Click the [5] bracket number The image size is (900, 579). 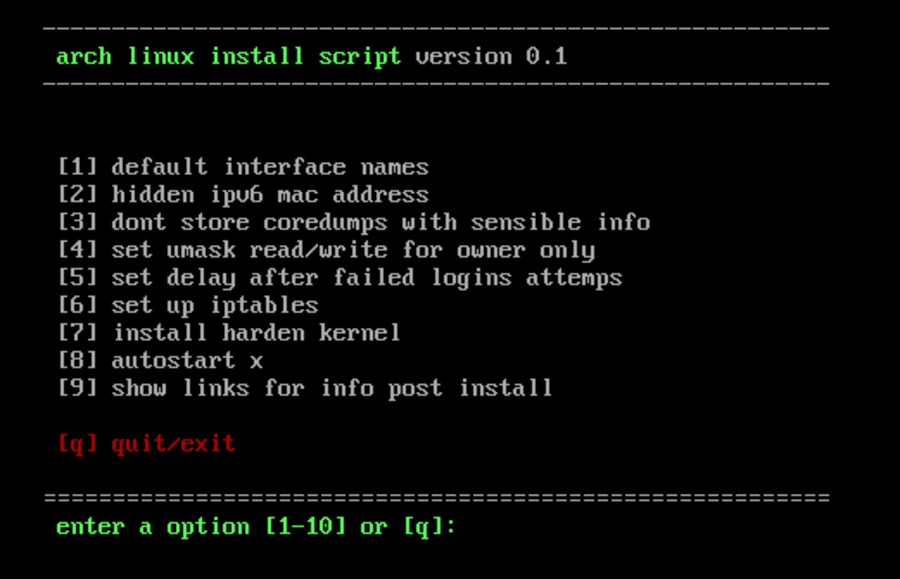[x=77, y=277]
